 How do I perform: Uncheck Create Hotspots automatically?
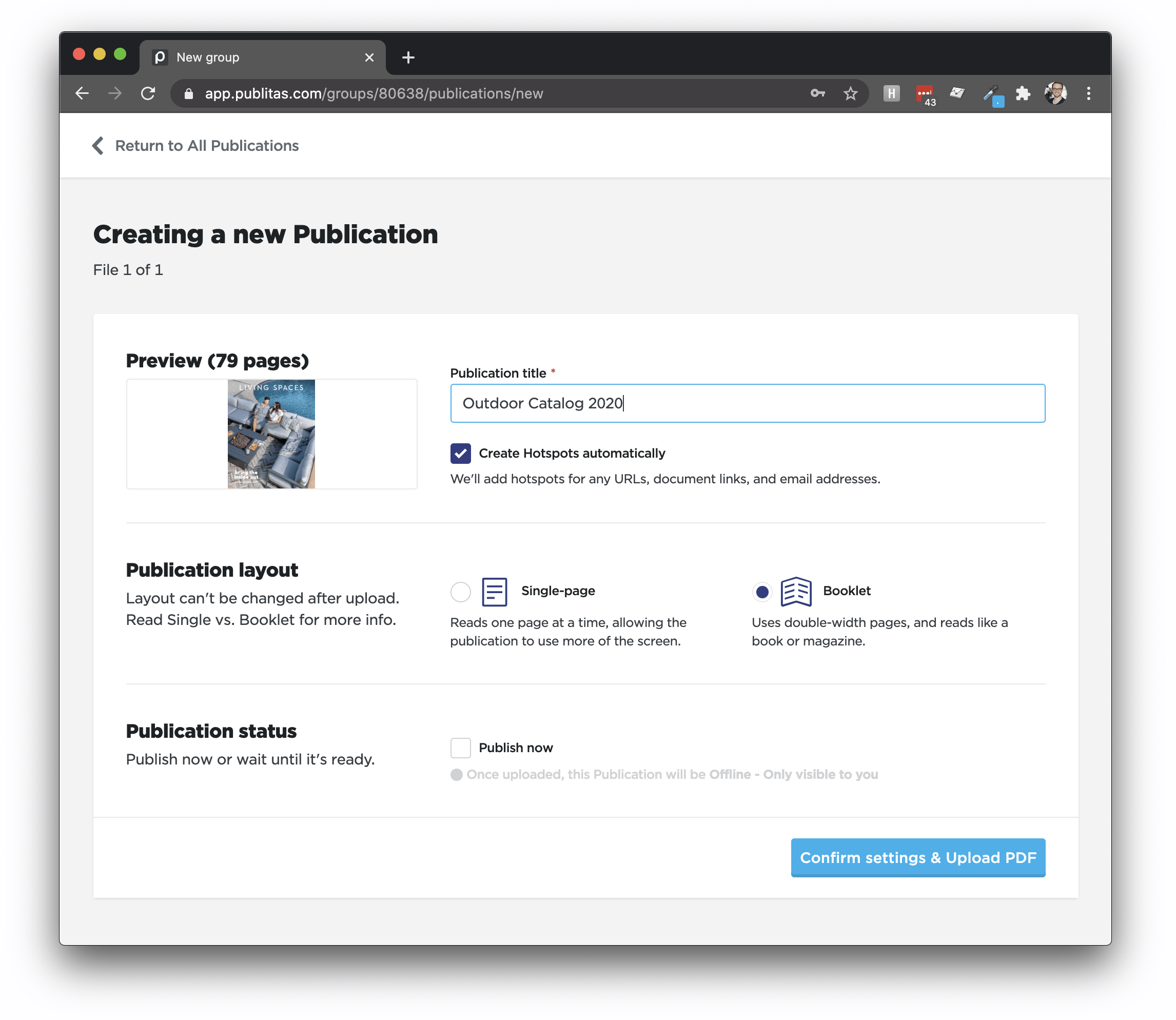coord(460,454)
